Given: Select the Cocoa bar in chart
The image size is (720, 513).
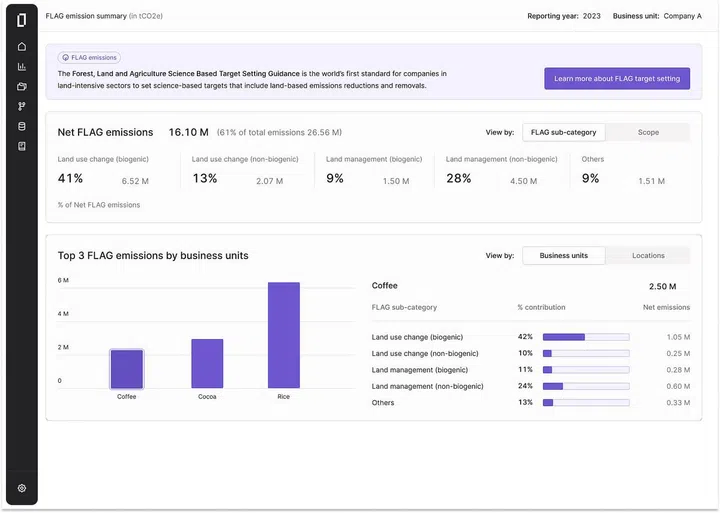Looking at the screenshot, I should coord(207,363).
